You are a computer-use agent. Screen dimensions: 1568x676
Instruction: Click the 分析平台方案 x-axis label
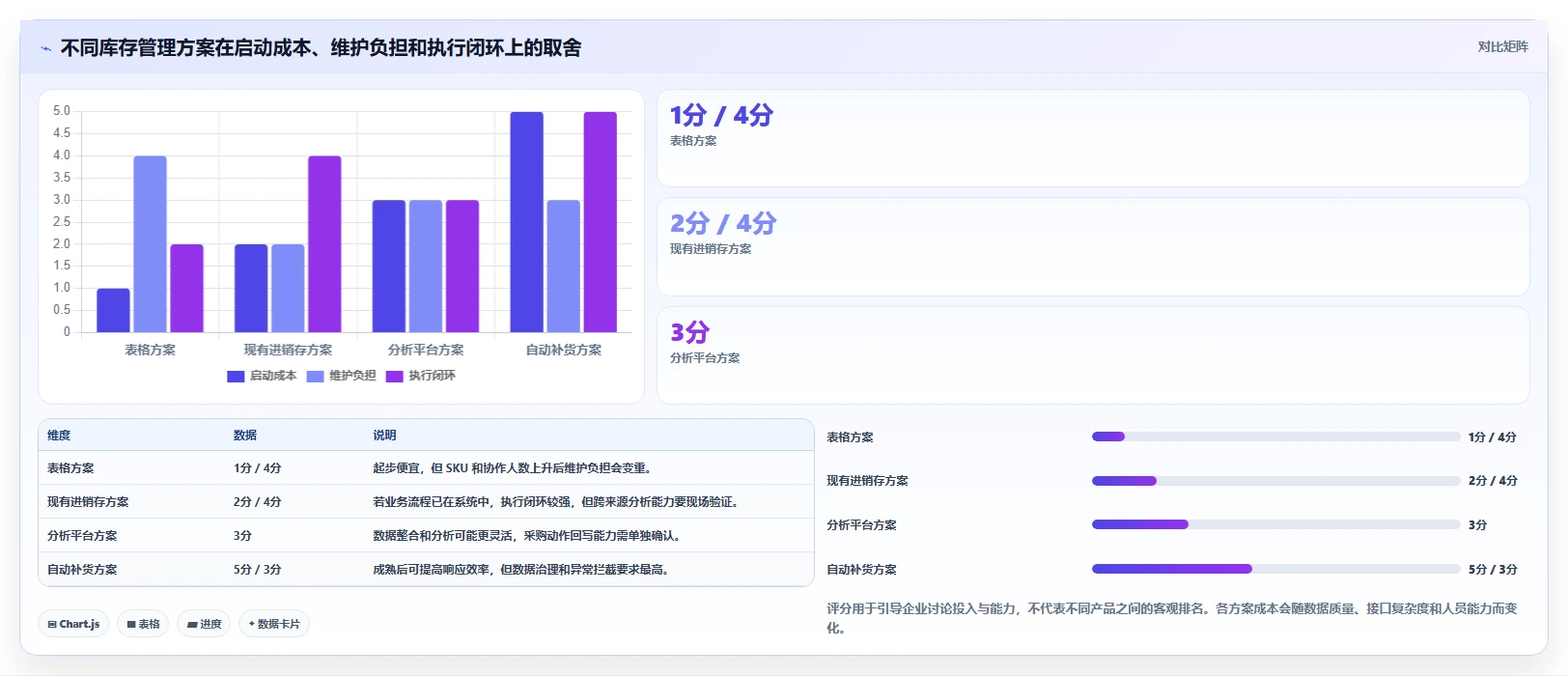[426, 350]
